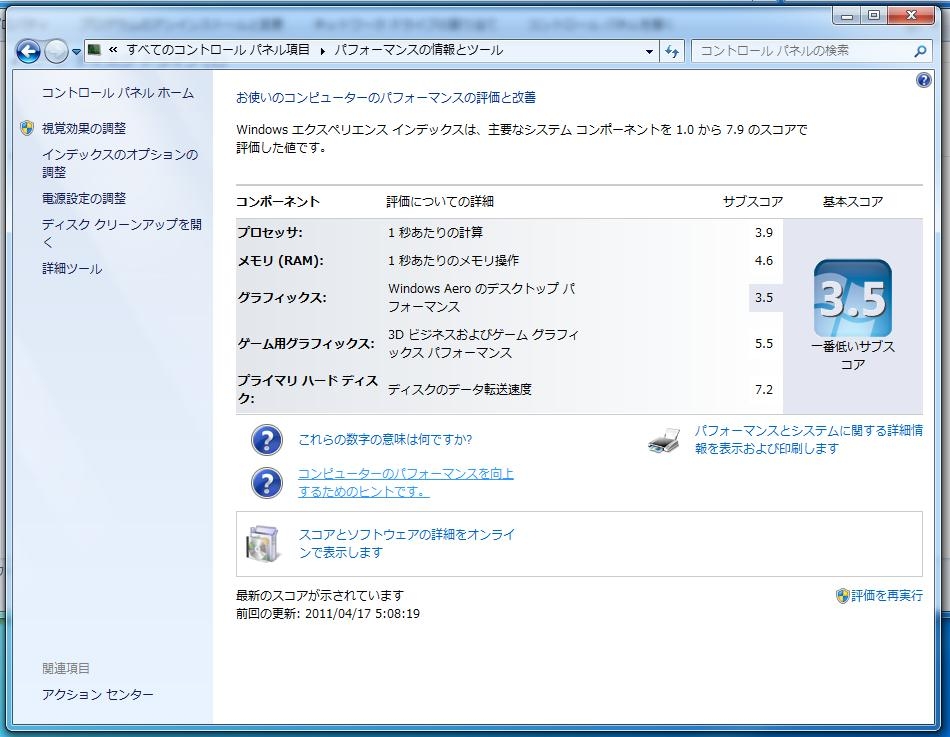Viewport: 950px width, 737px height.
Task: Click the control panel icon in address bar
Action: (x=94, y=50)
